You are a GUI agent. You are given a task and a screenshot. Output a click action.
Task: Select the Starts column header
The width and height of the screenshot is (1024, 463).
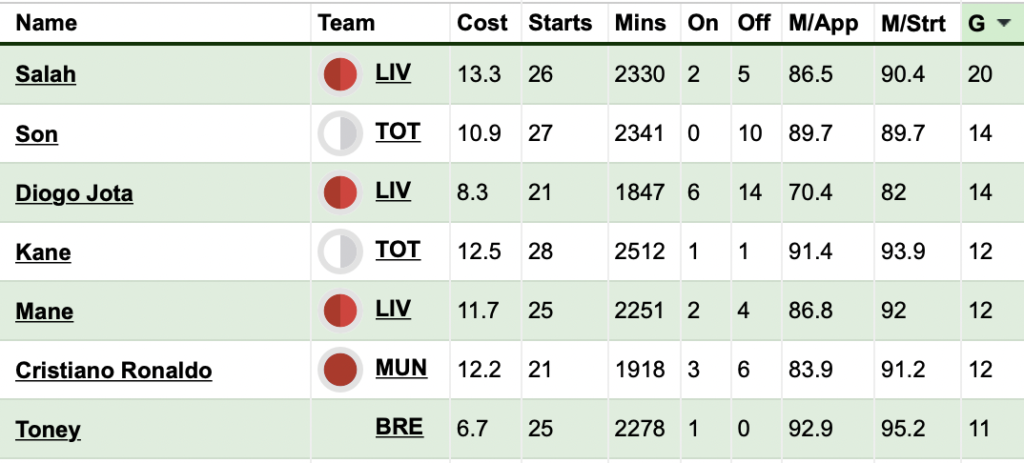coord(560,23)
